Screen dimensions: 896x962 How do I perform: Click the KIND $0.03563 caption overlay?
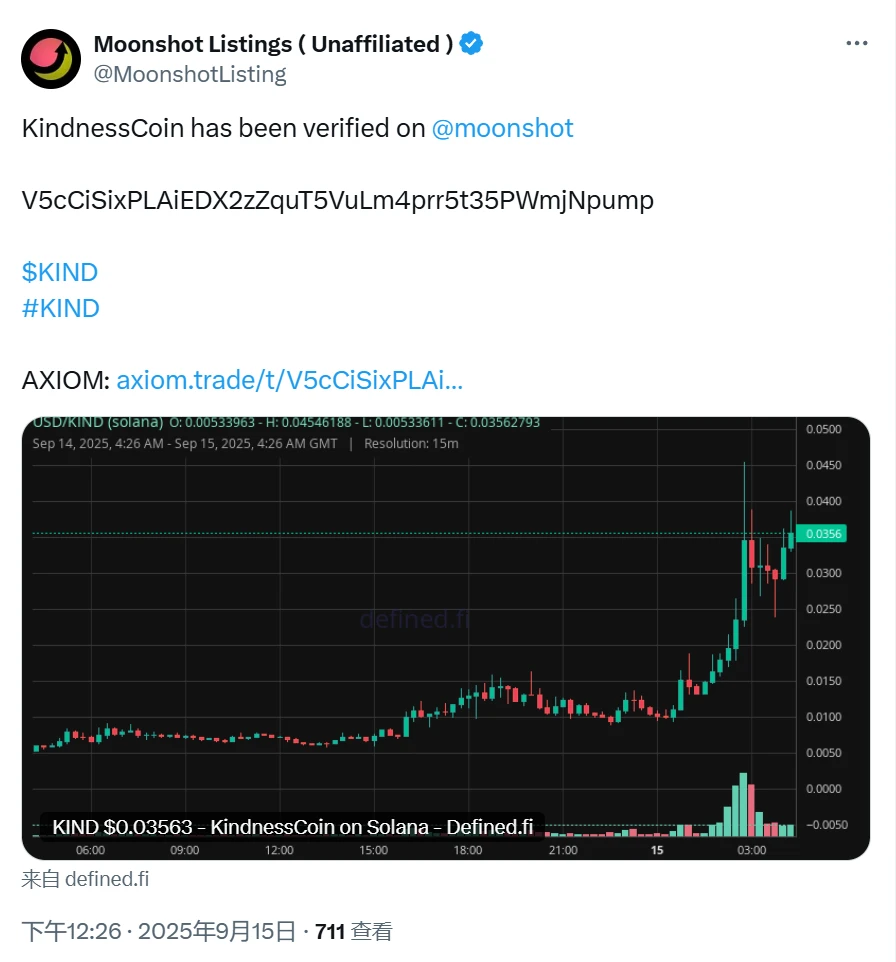click(x=293, y=827)
